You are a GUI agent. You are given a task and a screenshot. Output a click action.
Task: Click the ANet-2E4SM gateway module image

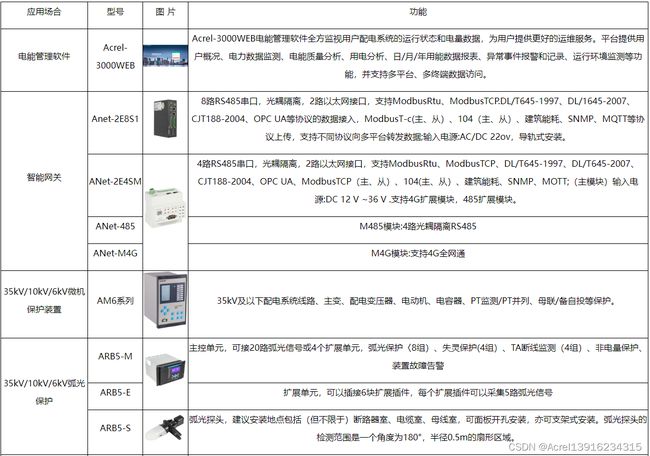tap(165, 207)
